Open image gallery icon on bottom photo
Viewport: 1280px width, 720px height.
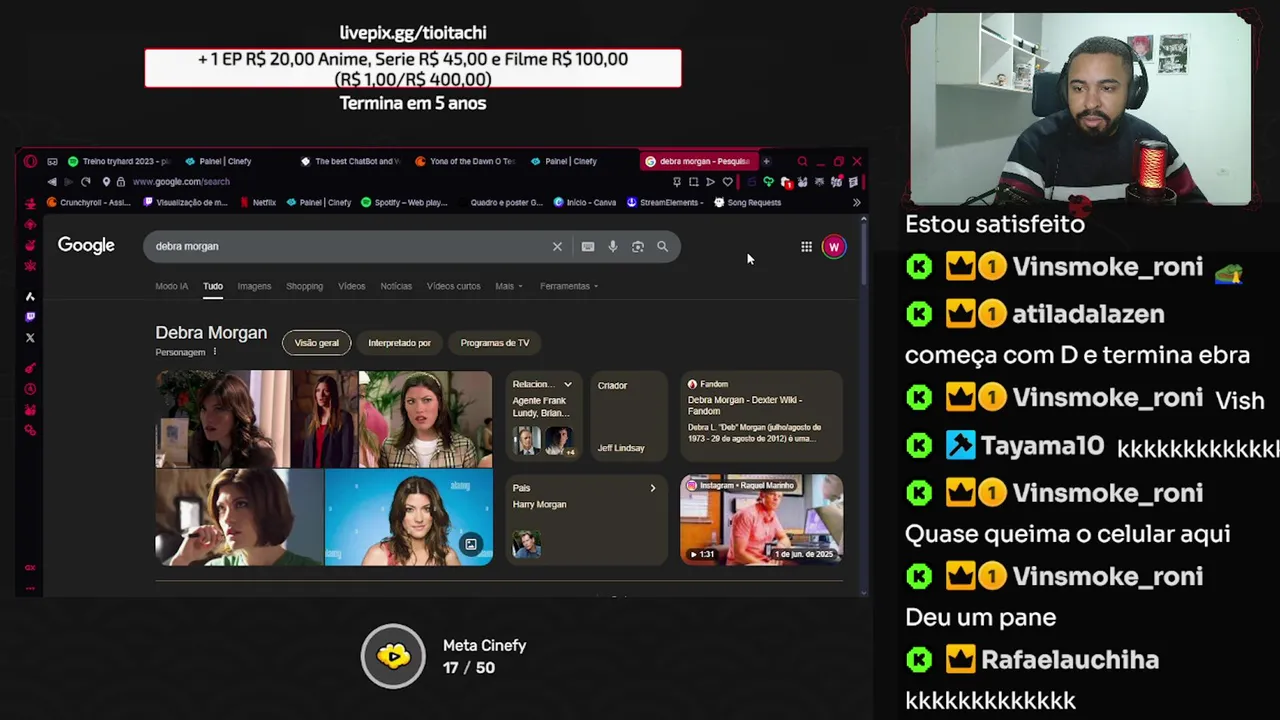point(470,544)
